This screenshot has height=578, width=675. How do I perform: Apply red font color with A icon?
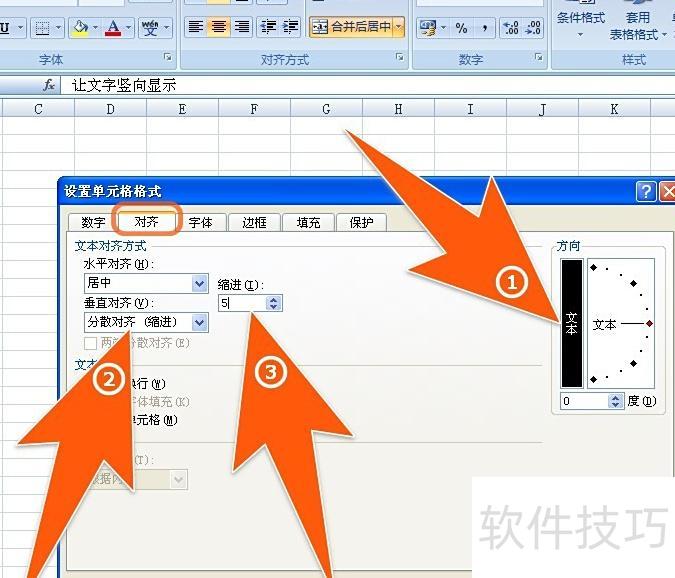pos(113,28)
